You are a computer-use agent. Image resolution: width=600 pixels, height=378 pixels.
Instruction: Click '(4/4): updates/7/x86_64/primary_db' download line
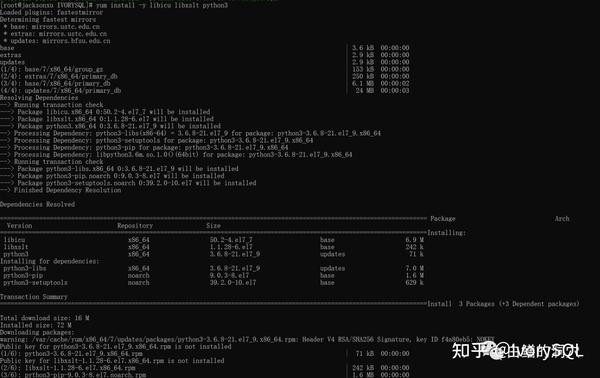60,91
